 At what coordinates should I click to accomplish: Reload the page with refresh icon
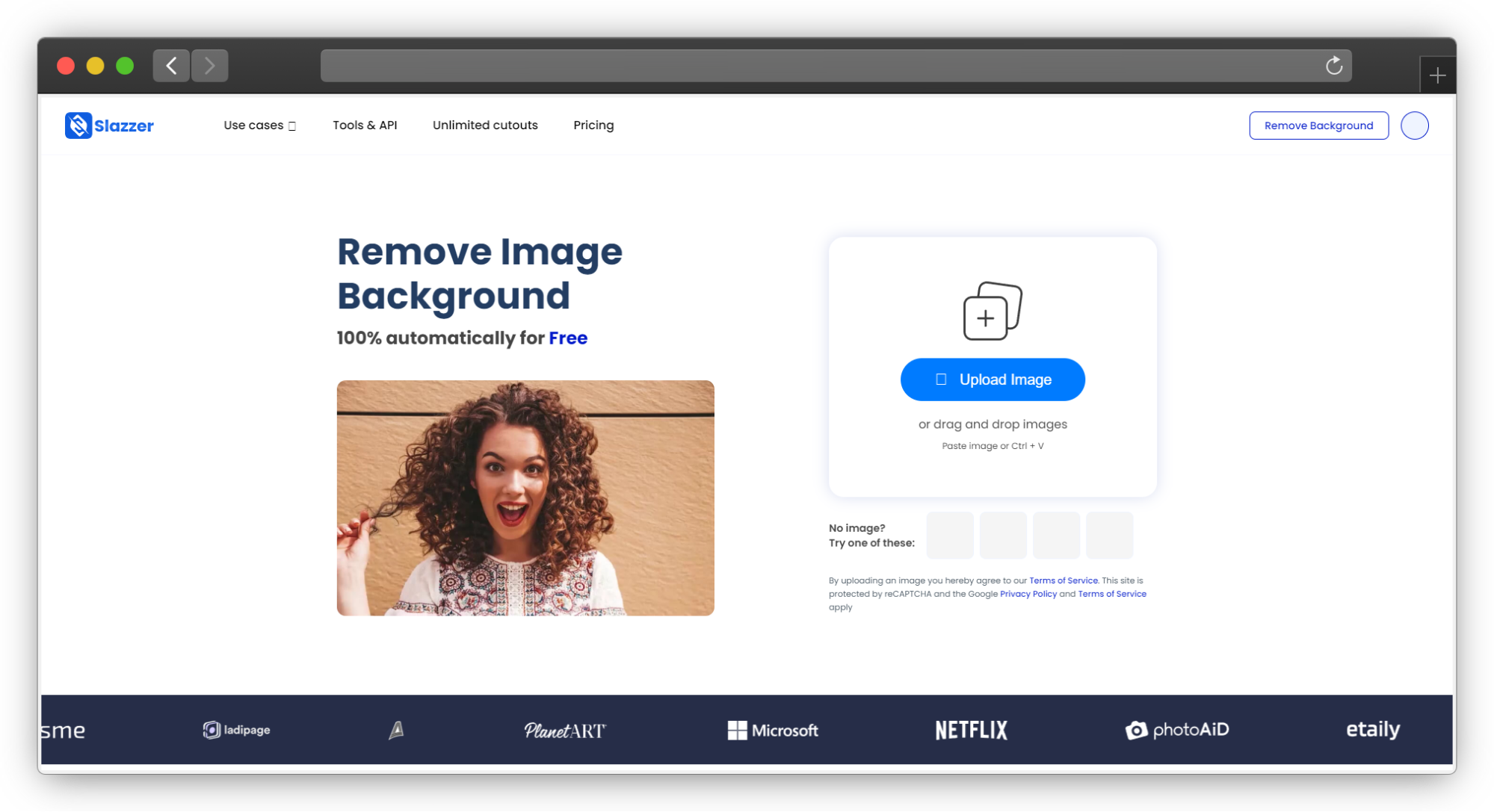1334,66
